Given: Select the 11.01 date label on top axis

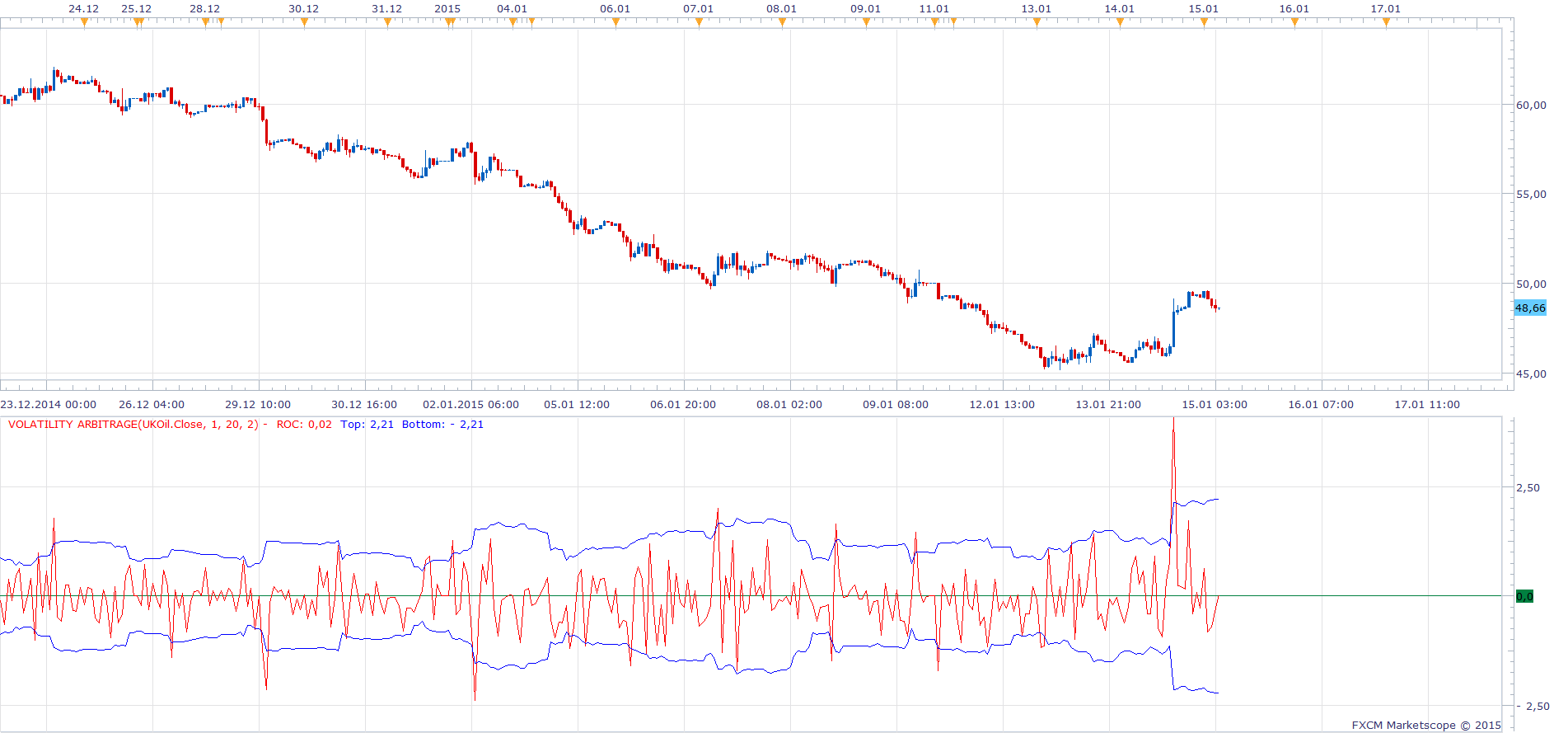Looking at the screenshot, I should (x=934, y=9).
